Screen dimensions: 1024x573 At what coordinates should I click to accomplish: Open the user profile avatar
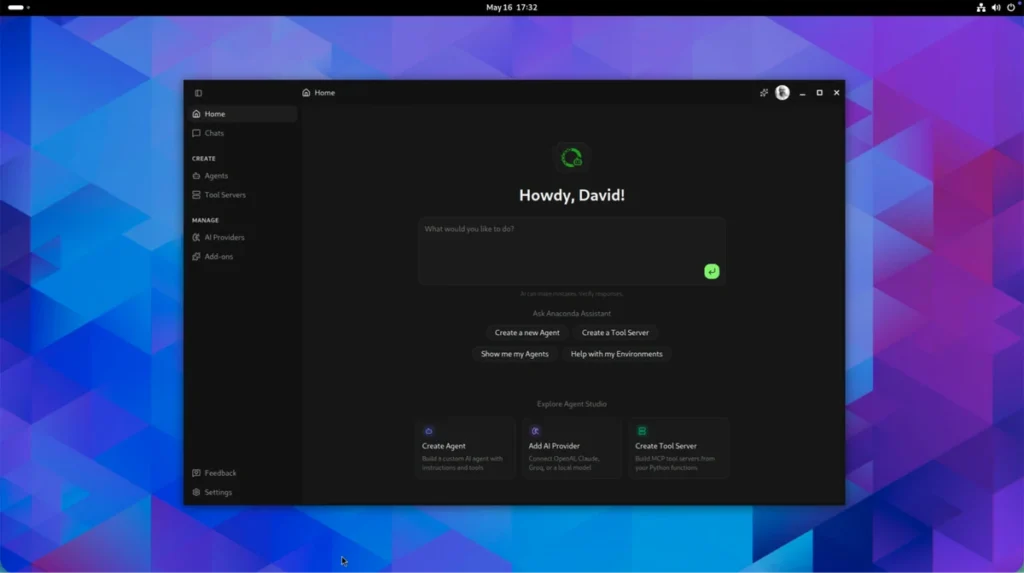point(782,93)
